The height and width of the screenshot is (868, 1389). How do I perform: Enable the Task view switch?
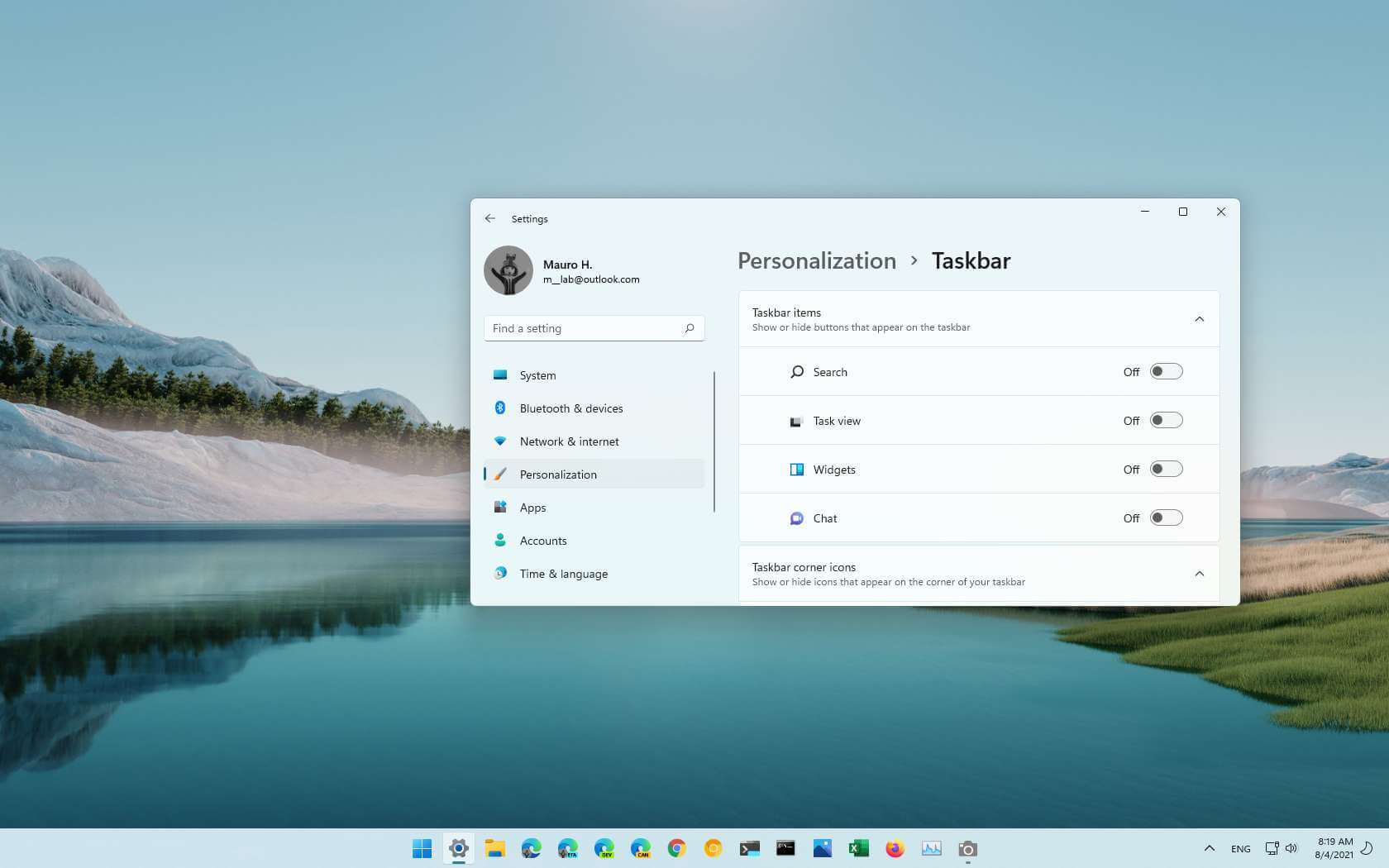(1167, 420)
